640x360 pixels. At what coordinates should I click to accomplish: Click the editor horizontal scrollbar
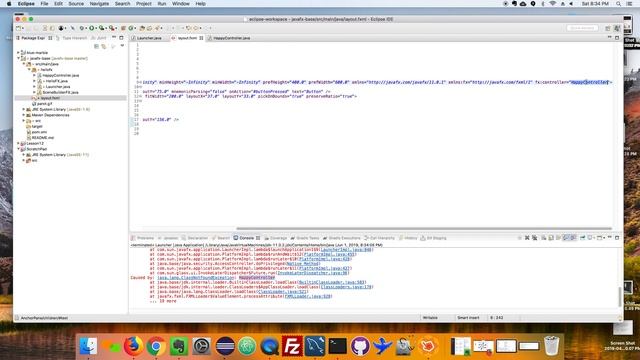click(x=424, y=229)
